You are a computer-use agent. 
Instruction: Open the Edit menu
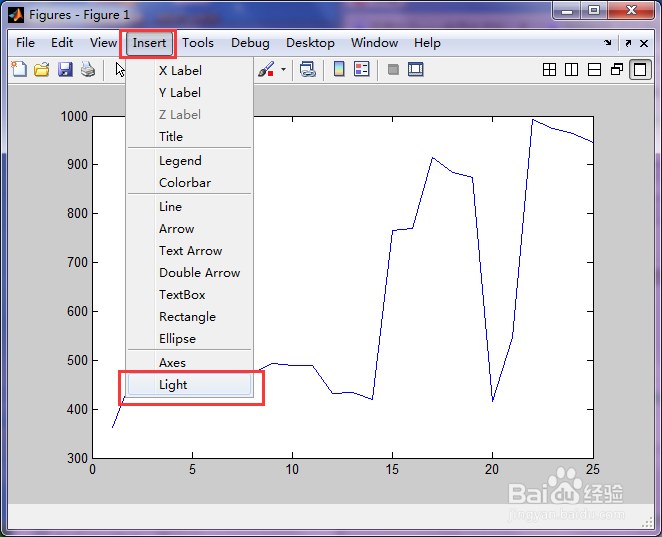(x=62, y=43)
